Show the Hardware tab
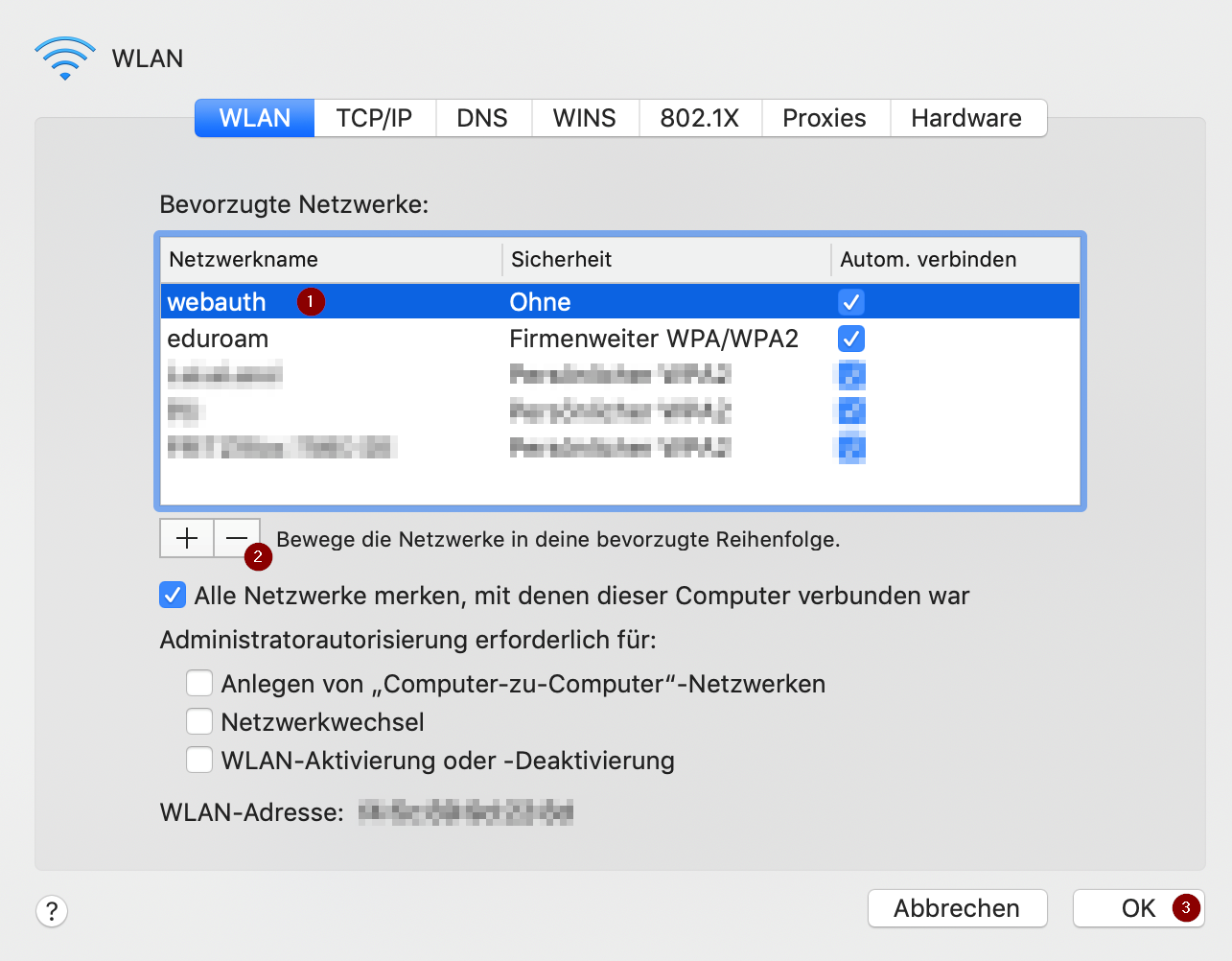The height and width of the screenshot is (961, 1232). tap(966, 118)
